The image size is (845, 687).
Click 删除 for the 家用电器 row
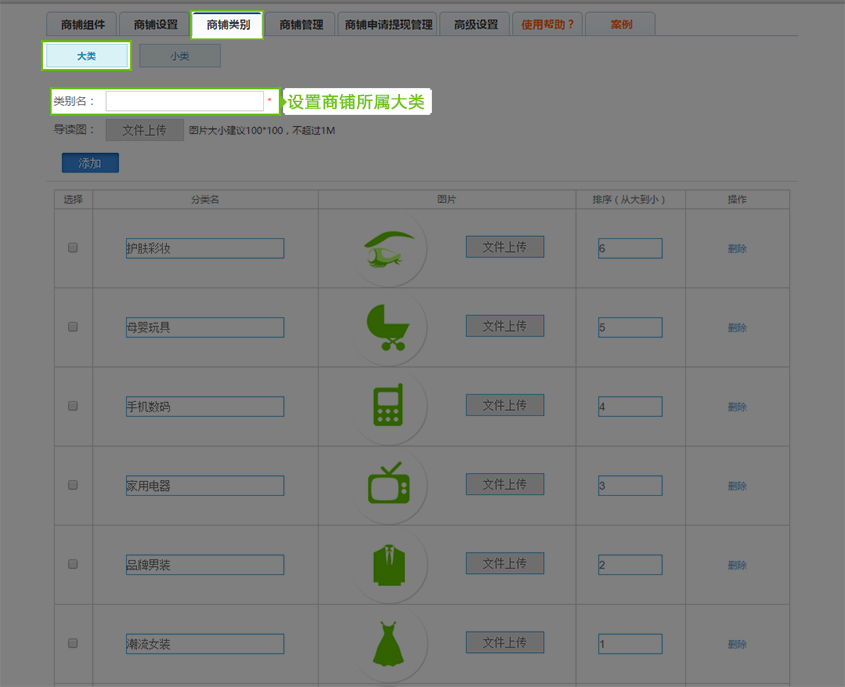pos(737,486)
